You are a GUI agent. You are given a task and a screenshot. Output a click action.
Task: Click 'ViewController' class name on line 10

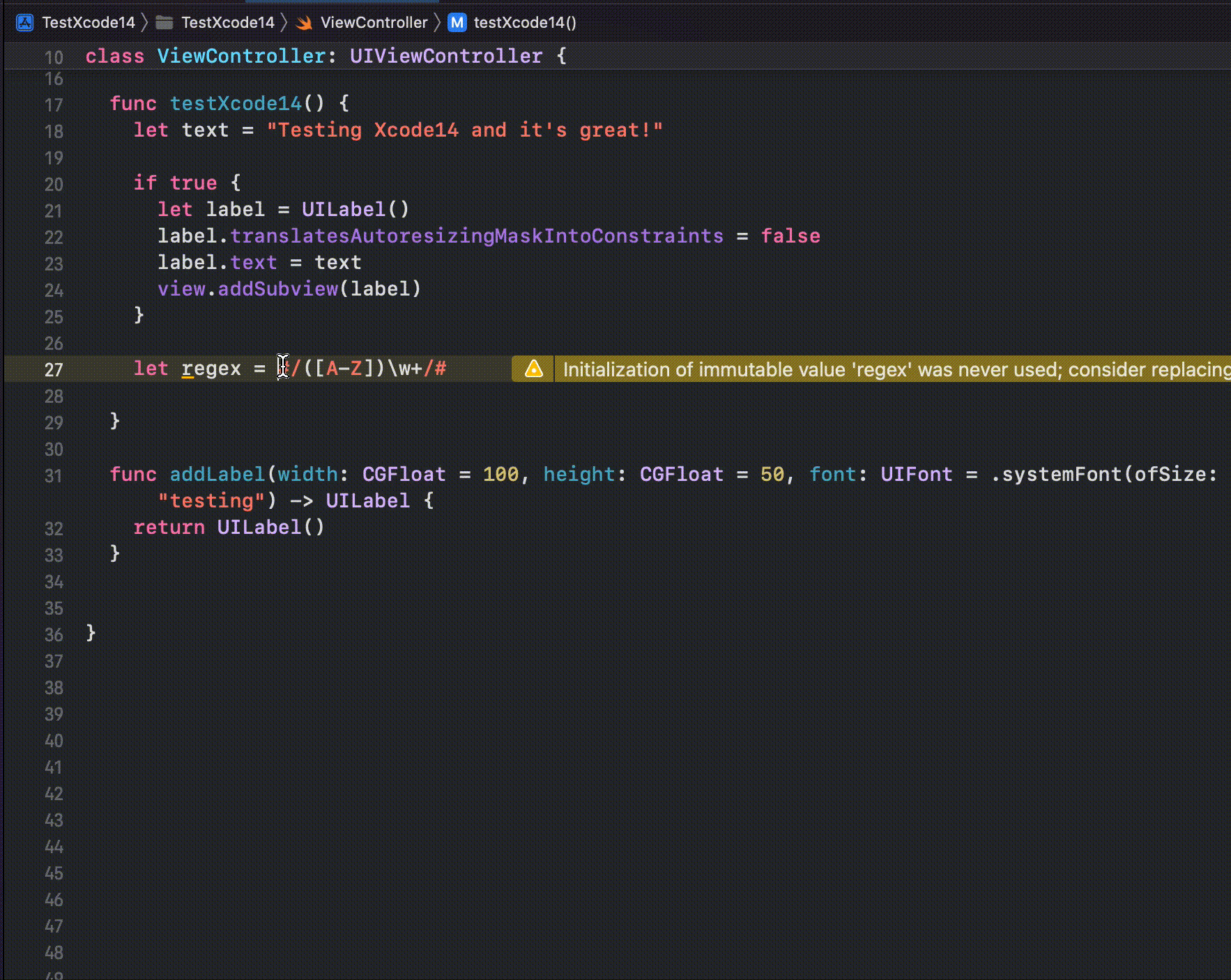click(241, 56)
